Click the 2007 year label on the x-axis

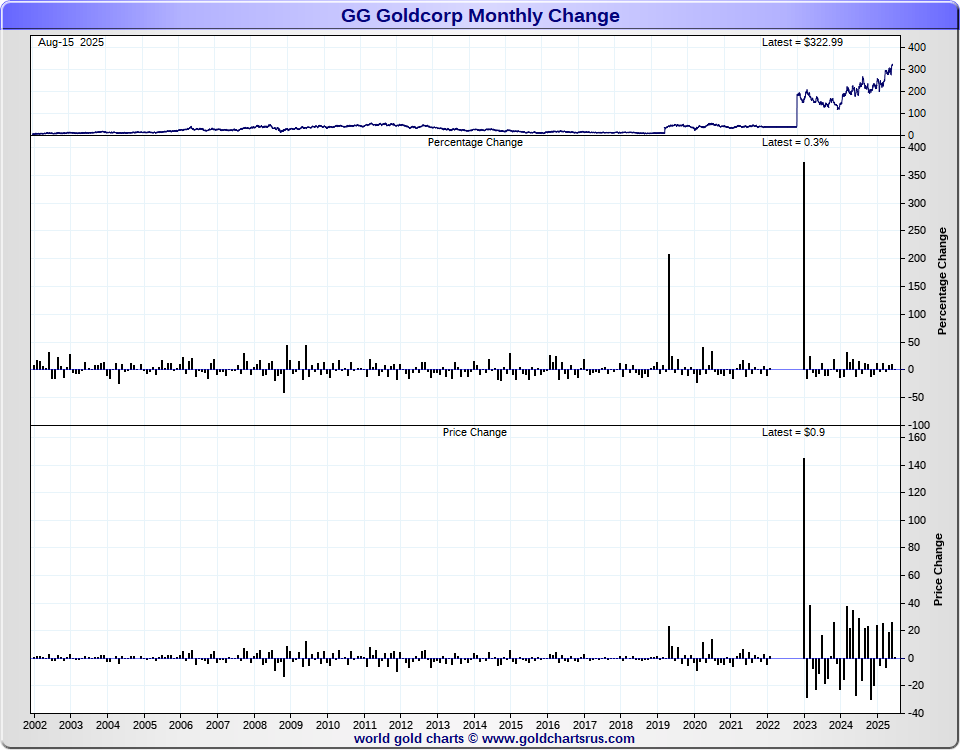217,726
